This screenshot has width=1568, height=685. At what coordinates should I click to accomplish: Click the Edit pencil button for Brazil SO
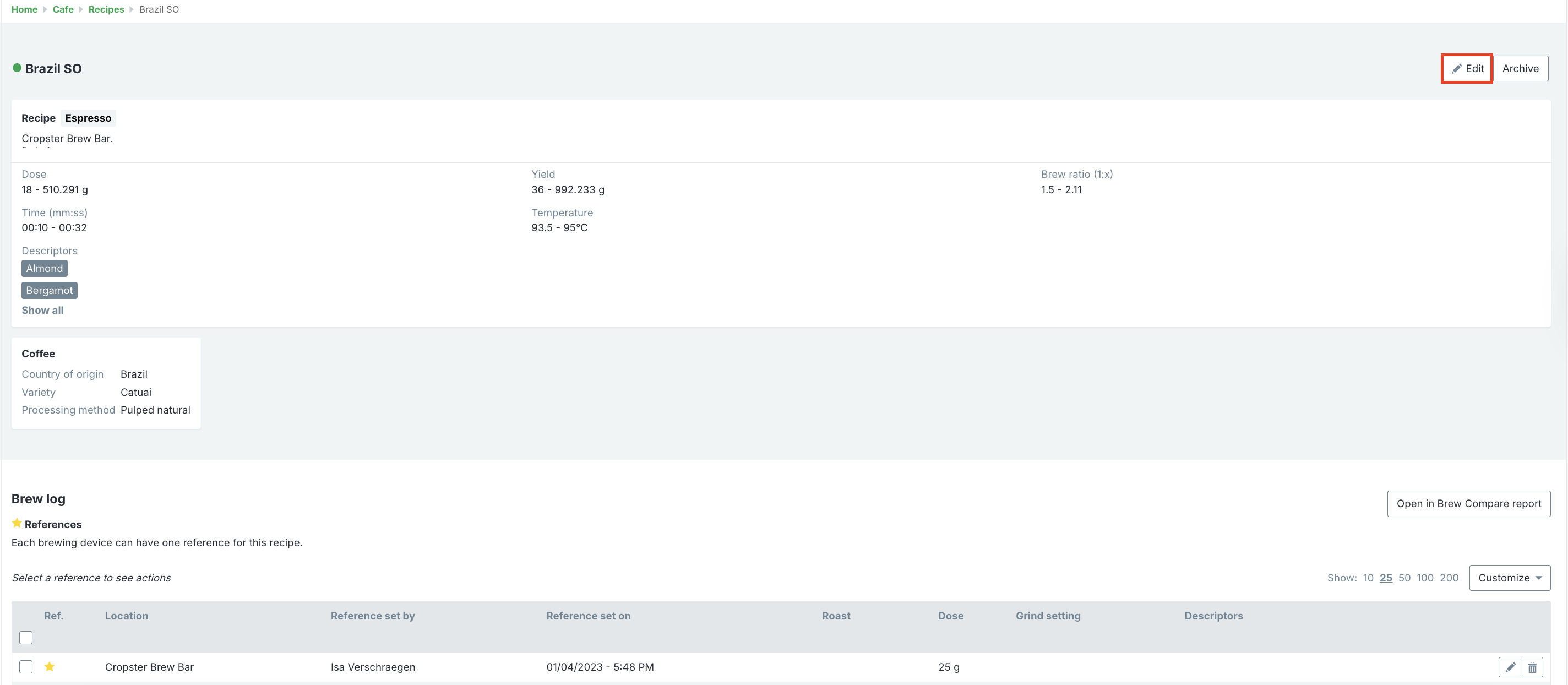(1467, 68)
